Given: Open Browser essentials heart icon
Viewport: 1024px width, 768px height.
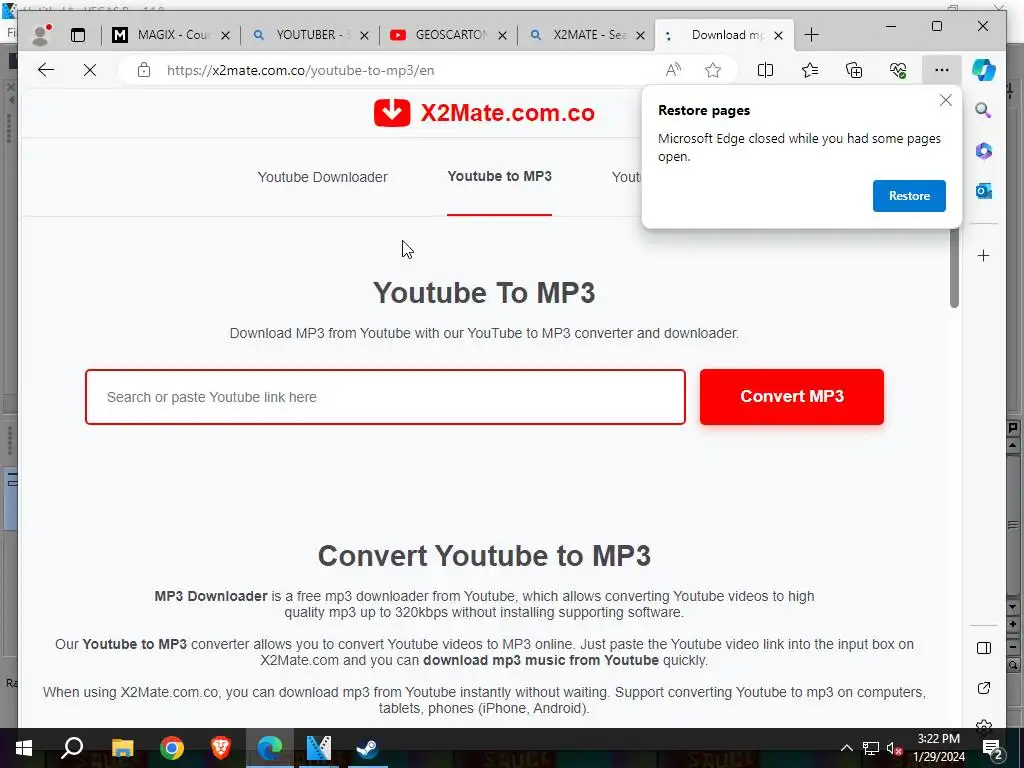Looking at the screenshot, I should 898,70.
